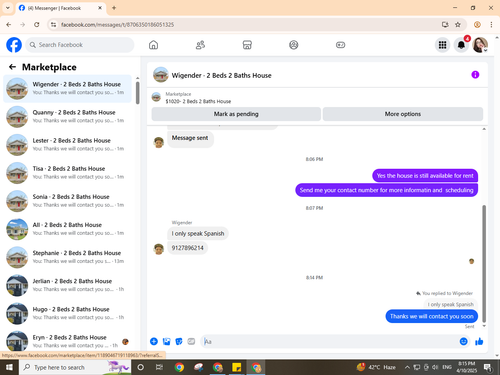This screenshot has height=375, width=500.
Task: Open Sonia 2 Beds 2 Baths conversation
Action: coord(67,201)
